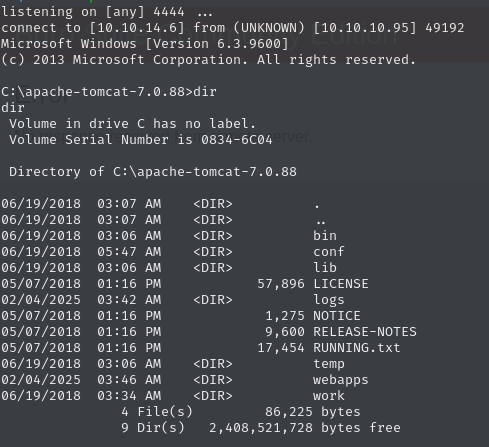The width and height of the screenshot is (489, 447).
Task: Select the 2,408,521,728 bytes free value
Action: pyautogui.click(x=305, y=428)
